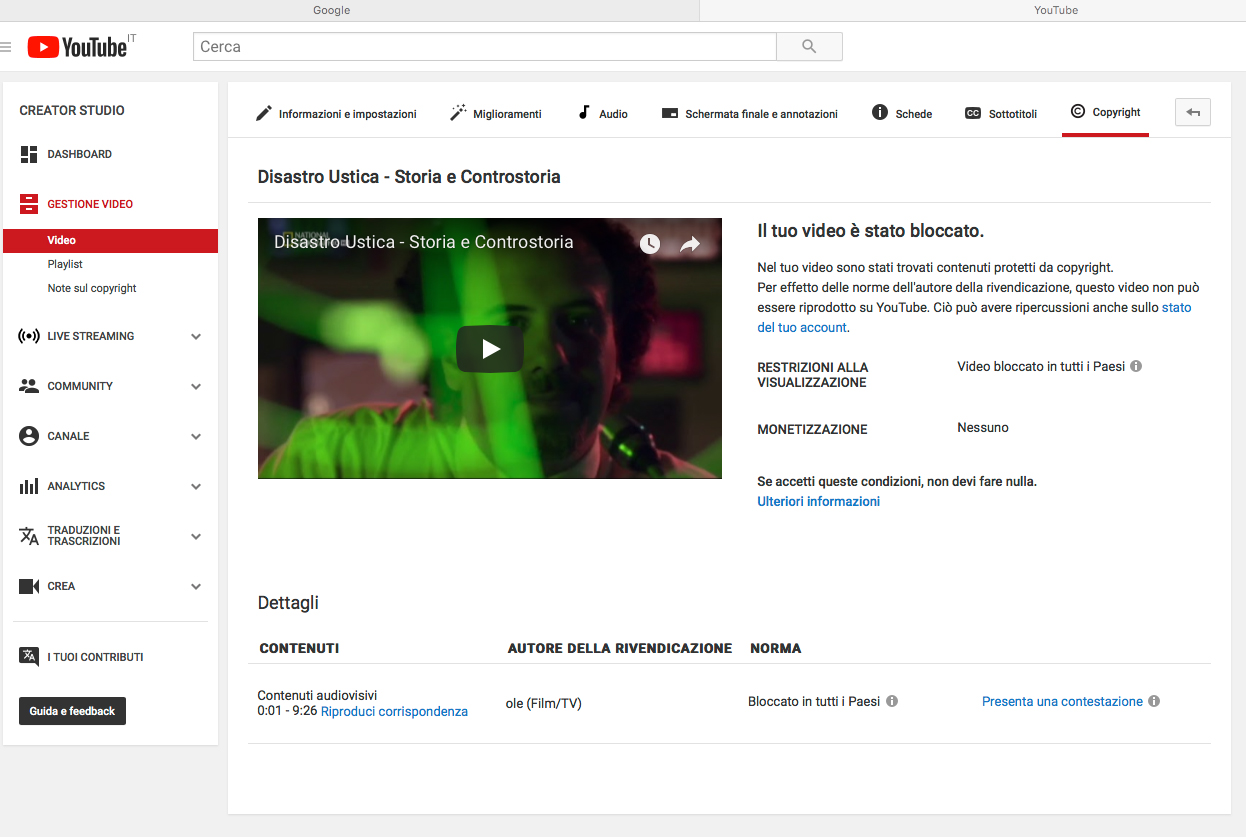Screen dimensions: 1246x837
Task: Click the back arrow button
Action: pos(1192,113)
